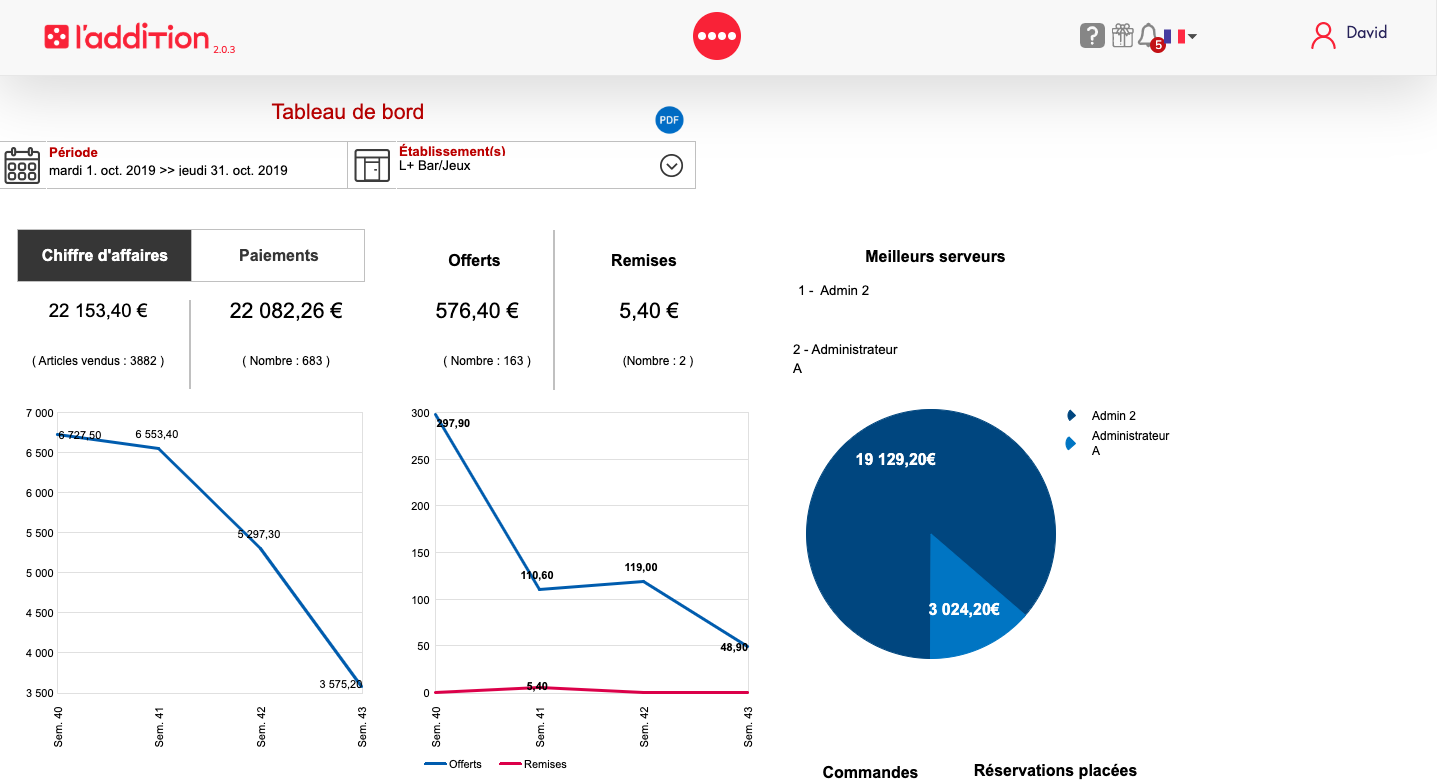The width and height of the screenshot is (1437, 784).
Task: Open the French flag language dropdown
Action: pyautogui.click(x=1180, y=36)
